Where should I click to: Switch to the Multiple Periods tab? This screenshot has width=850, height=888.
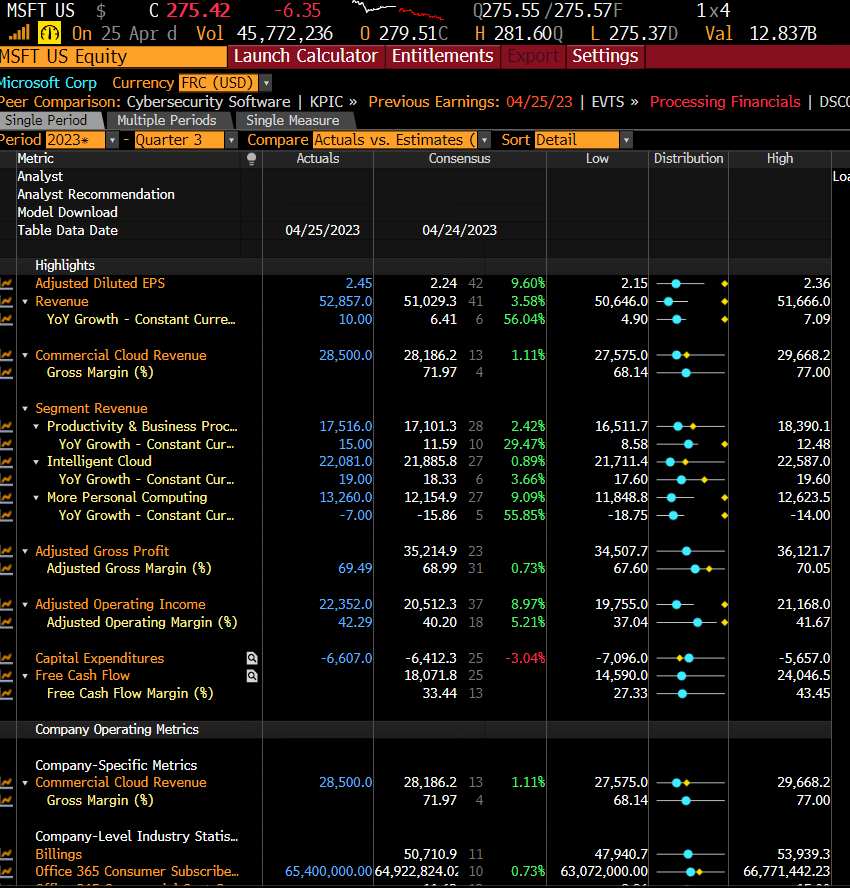tap(168, 121)
